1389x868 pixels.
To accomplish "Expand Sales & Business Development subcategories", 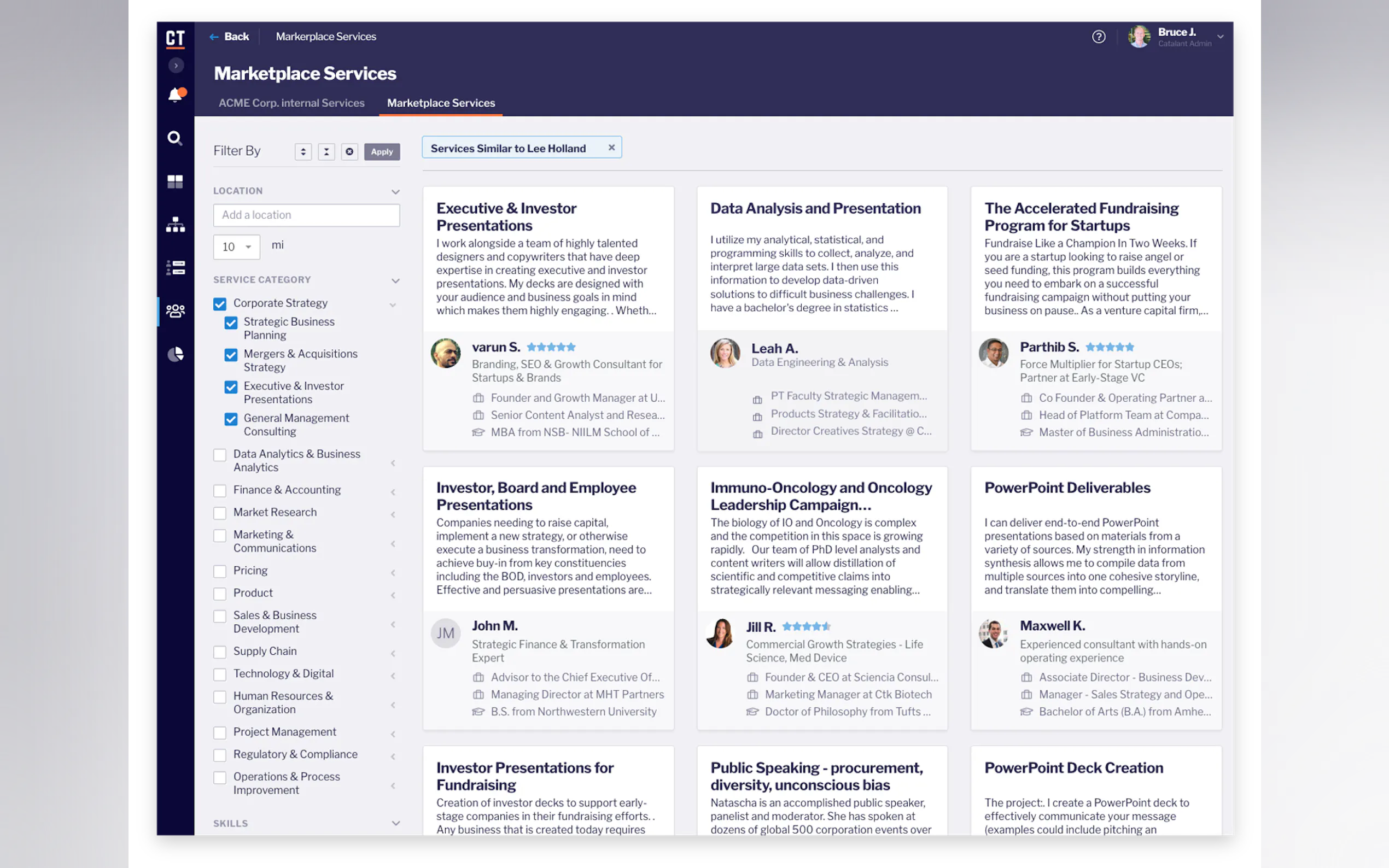I will [393, 624].
